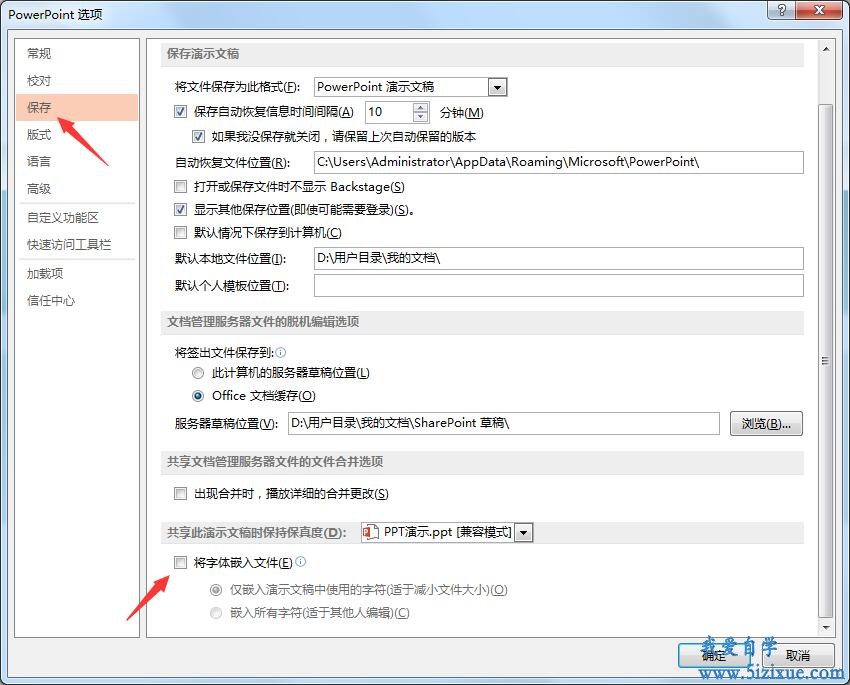Select Office 文档缓存 radio button
Screen dimensions: 850x685
click(198, 396)
